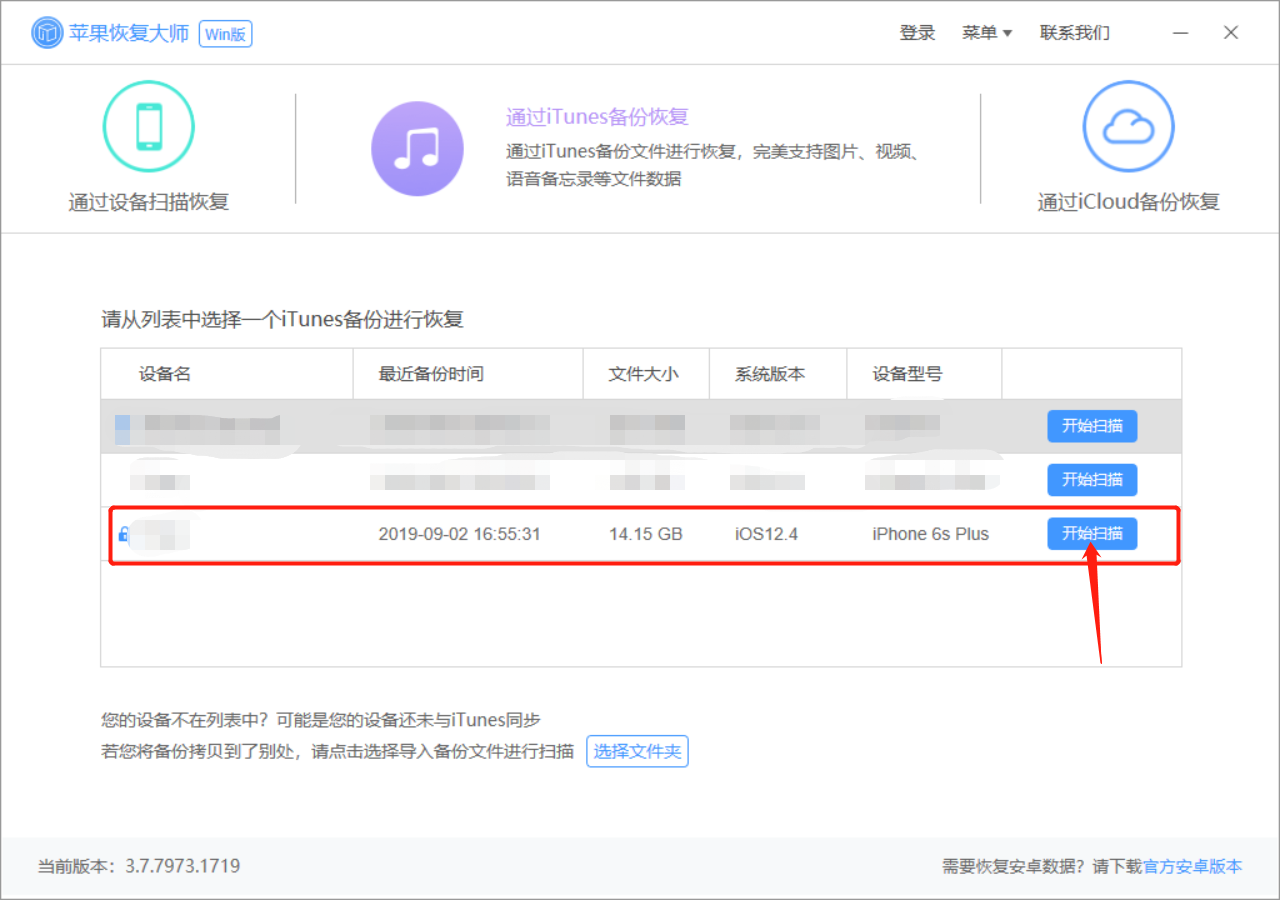The image size is (1280, 900).
Task: Open 联系我们 contact option
Action: click(1075, 33)
